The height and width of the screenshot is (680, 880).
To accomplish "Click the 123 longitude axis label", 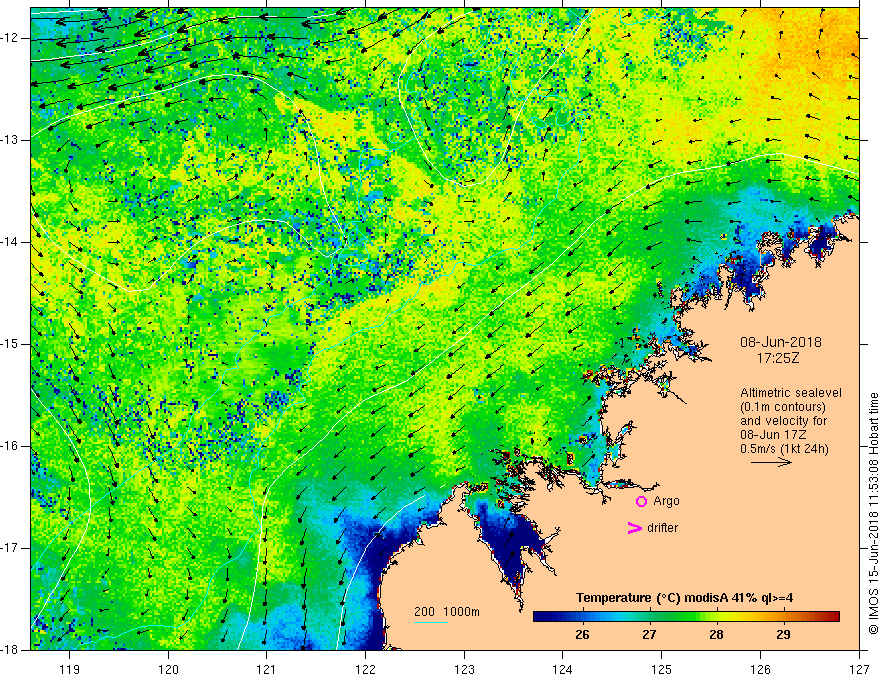I will [x=464, y=669].
